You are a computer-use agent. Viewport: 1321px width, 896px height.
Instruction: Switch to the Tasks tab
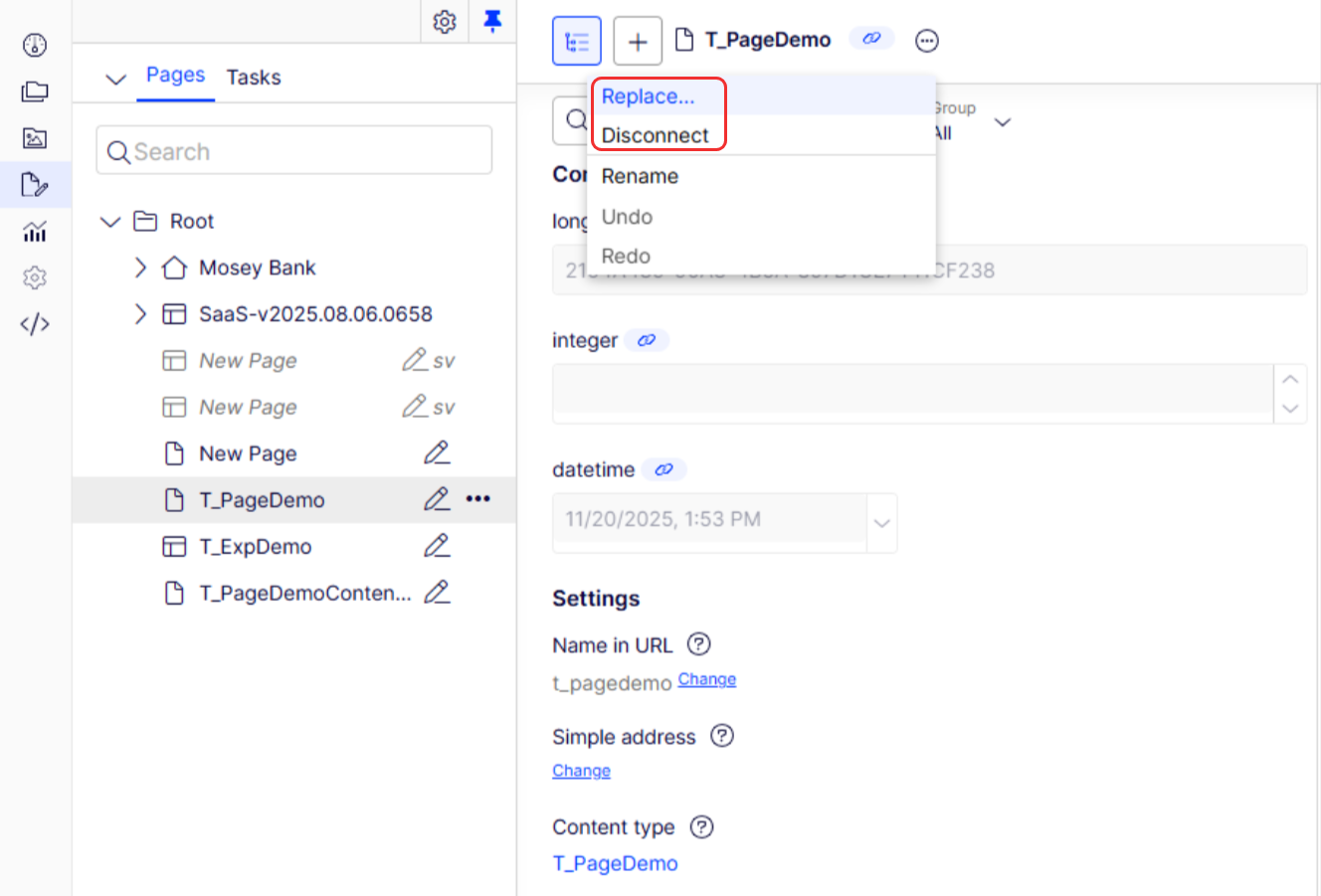(x=253, y=77)
